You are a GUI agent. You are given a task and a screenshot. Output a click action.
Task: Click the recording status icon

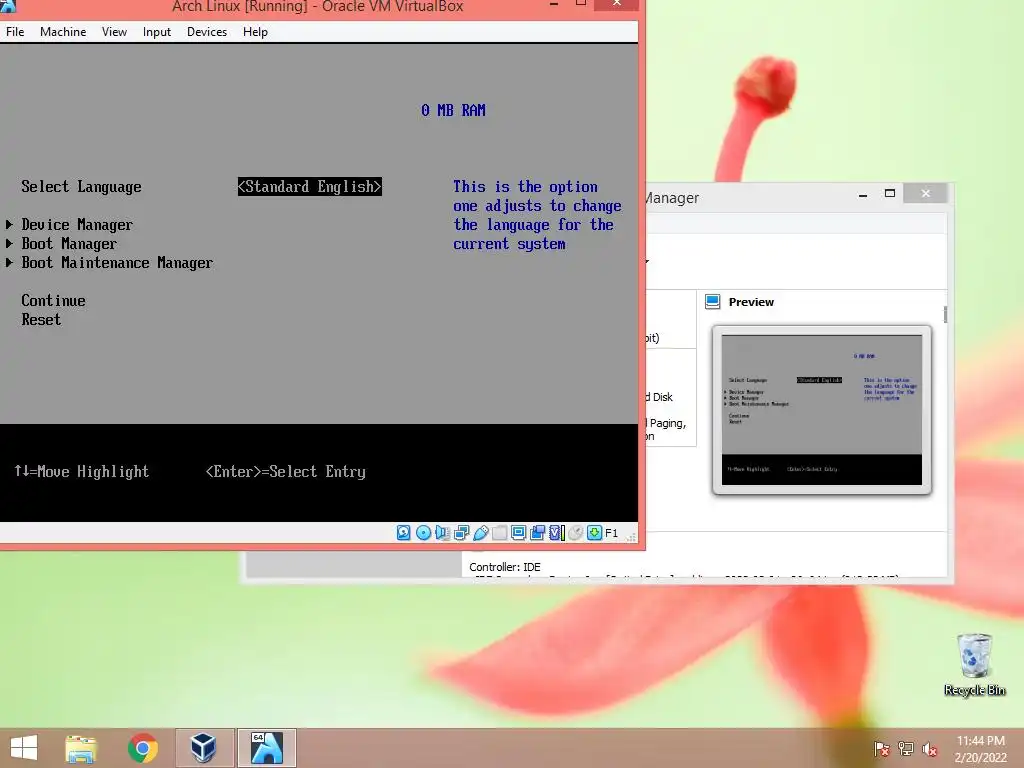coord(537,533)
